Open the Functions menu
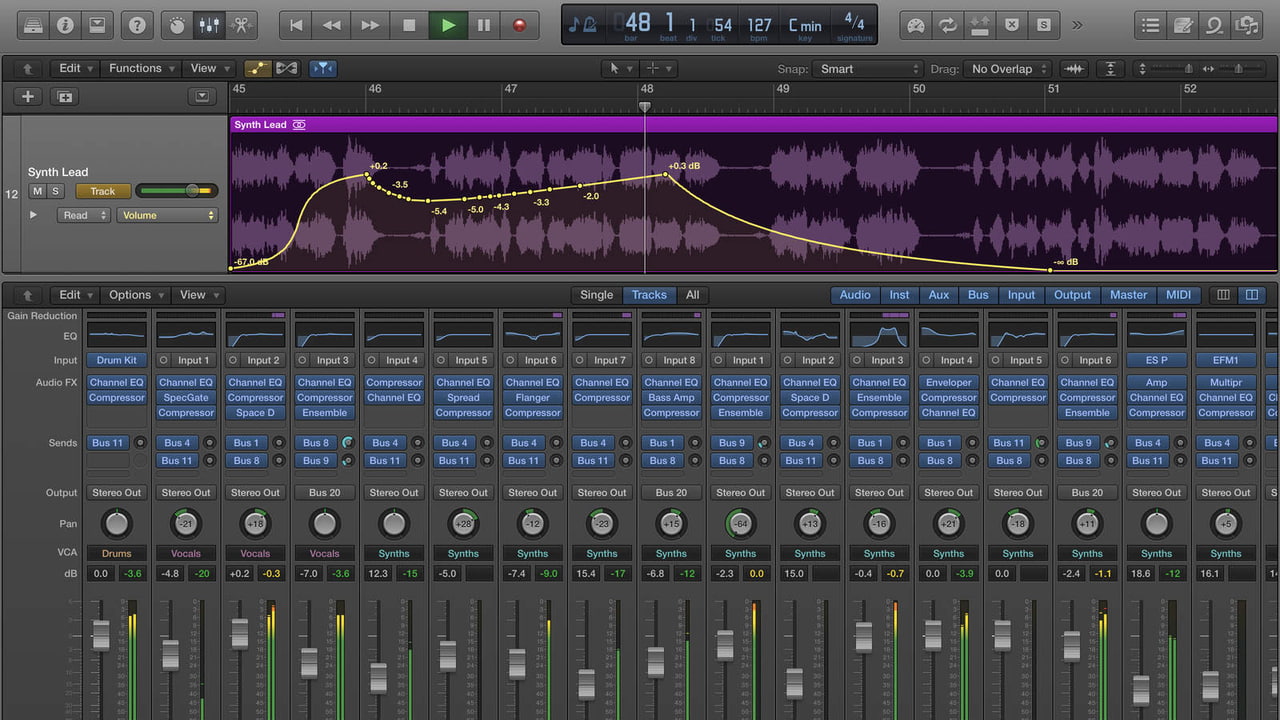 140,68
